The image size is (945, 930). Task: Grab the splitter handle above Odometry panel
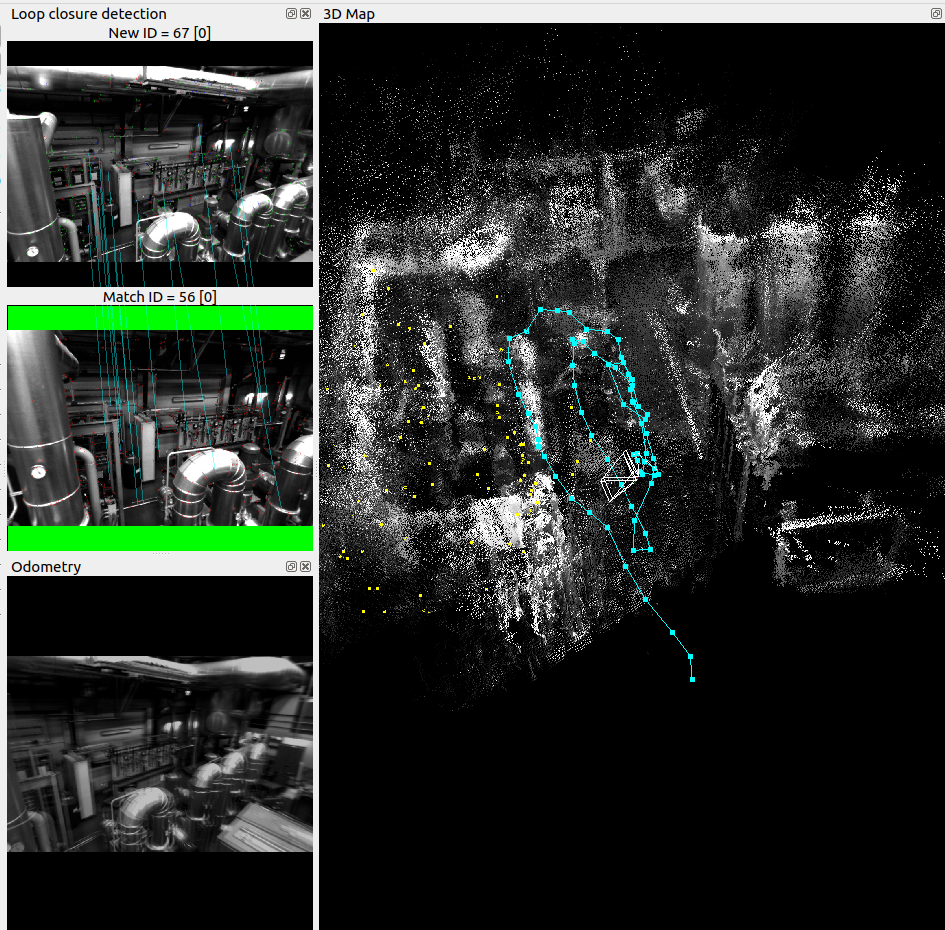(160, 554)
